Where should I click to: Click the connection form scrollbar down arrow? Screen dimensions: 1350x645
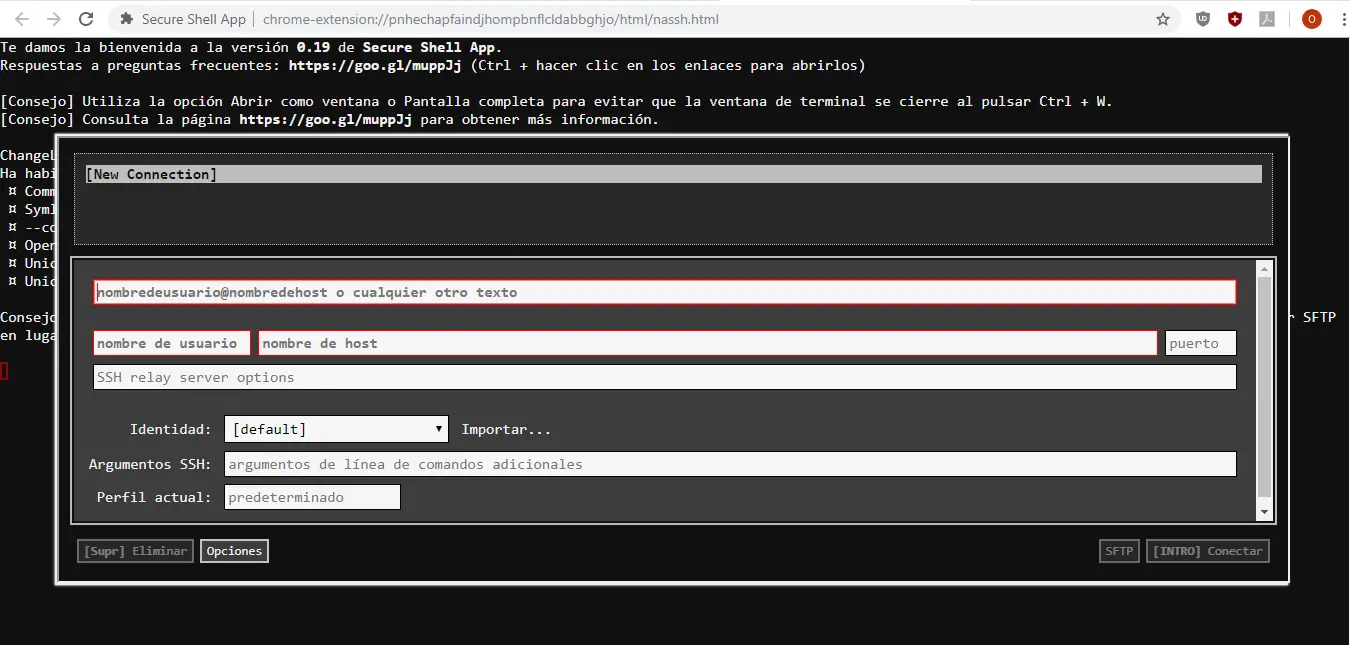tap(1265, 512)
